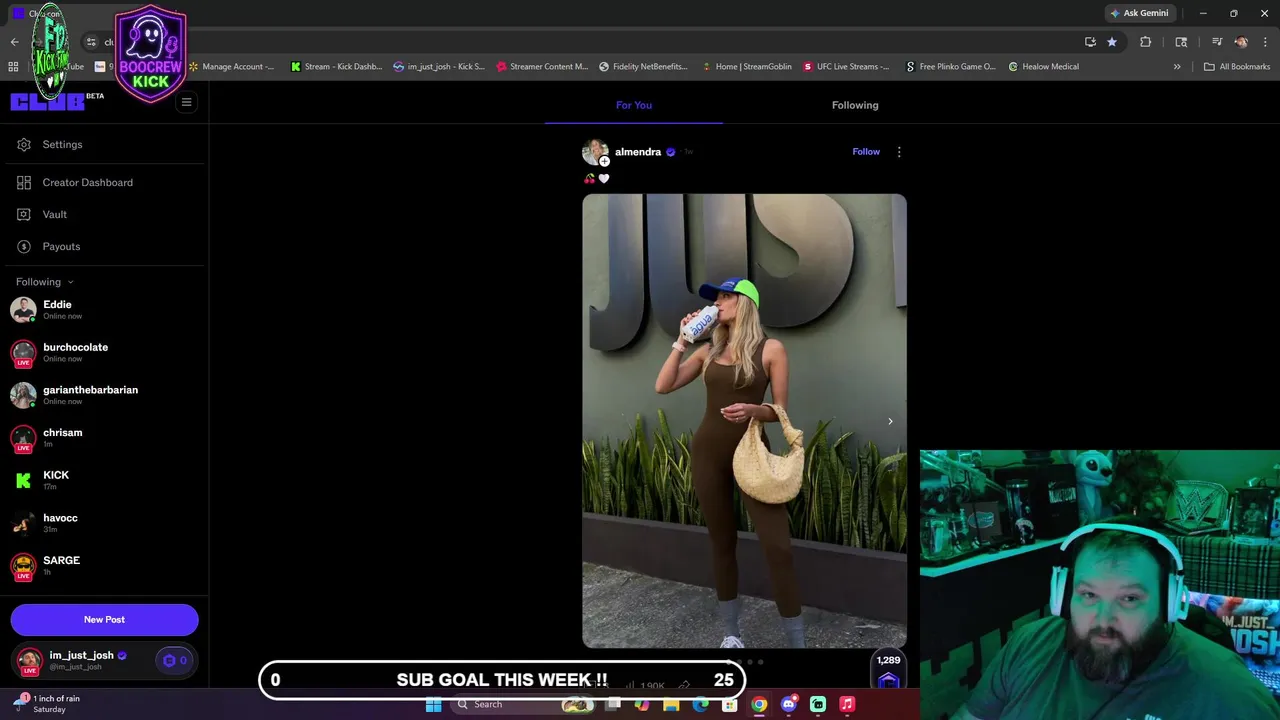Image resolution: width=1280 pixels, height=720 pixels.
Task: Open Chrome media controls icon
Action: click(x=1217, y=42)
